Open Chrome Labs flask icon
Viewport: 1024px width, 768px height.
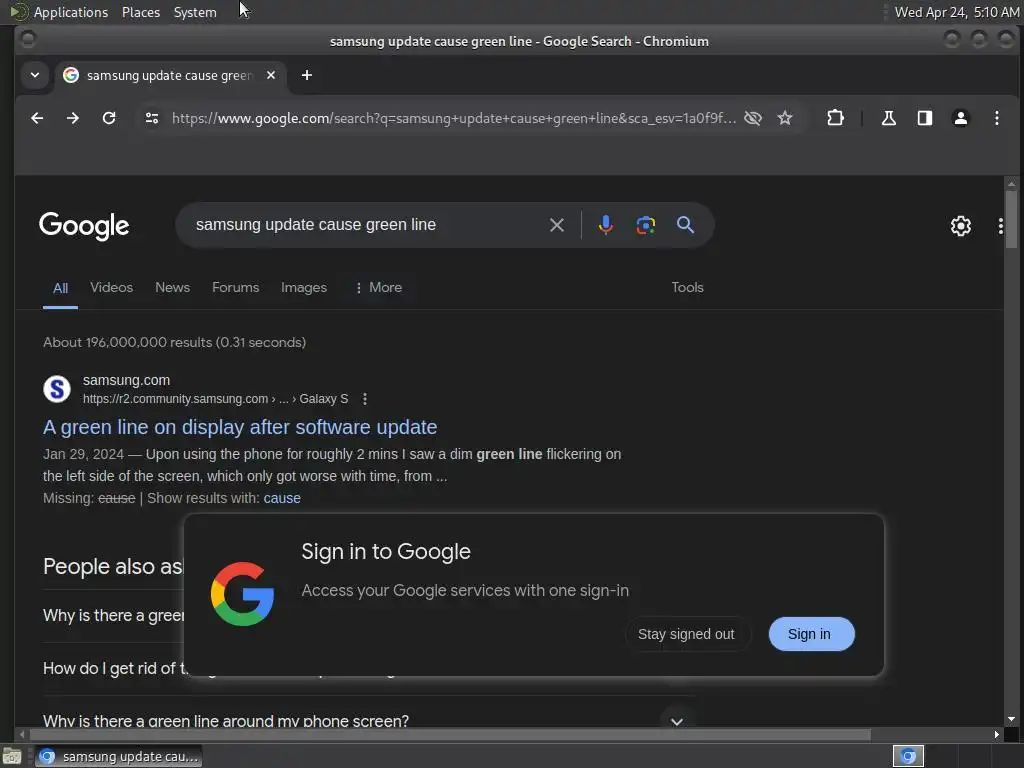pos(889,118)
